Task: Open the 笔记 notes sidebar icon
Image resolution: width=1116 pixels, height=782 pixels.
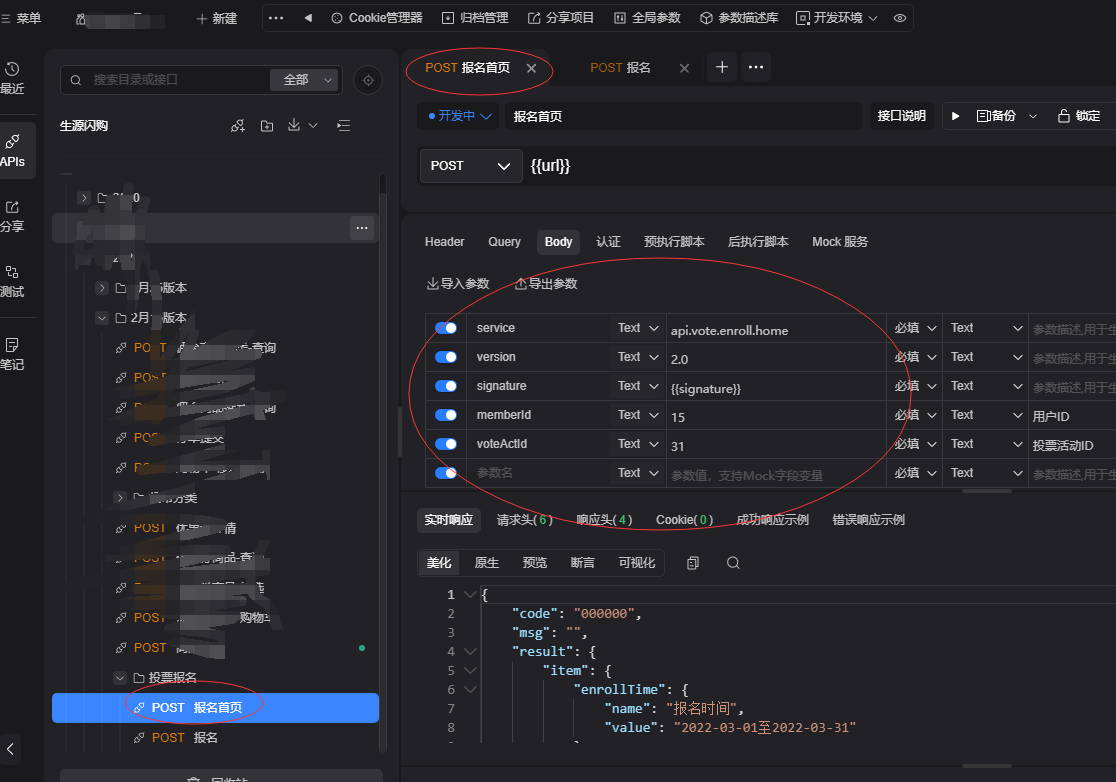Action: [12, 354]
